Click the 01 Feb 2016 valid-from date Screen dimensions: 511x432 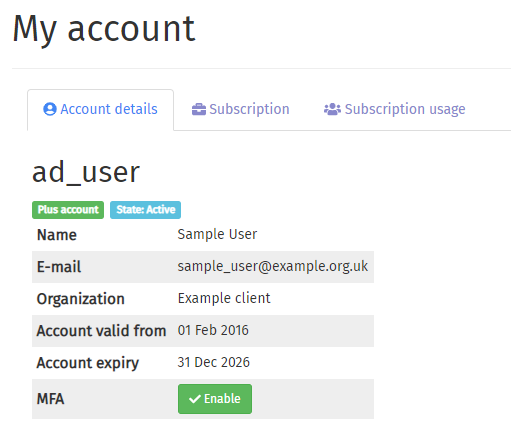click(213, 330)
